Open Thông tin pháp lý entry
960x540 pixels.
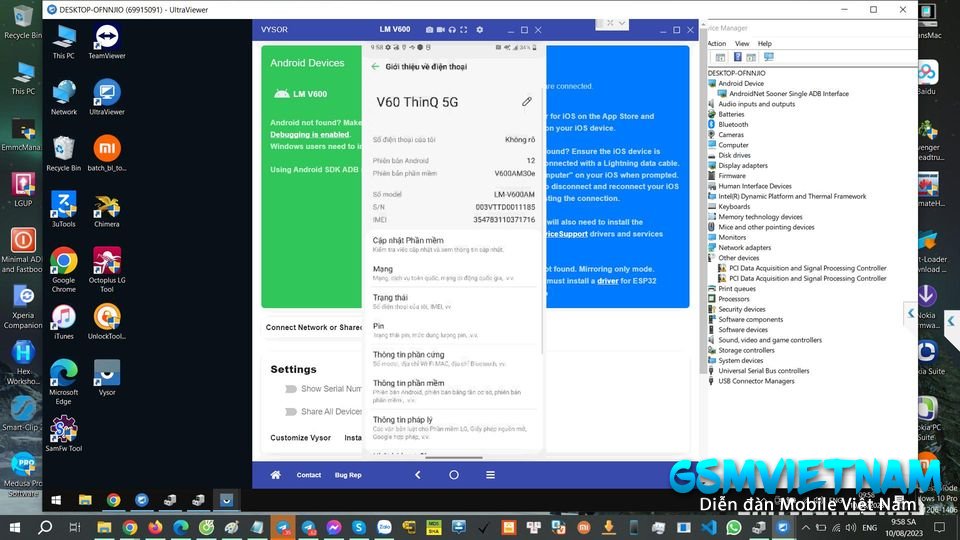click(x=454, y=427)
